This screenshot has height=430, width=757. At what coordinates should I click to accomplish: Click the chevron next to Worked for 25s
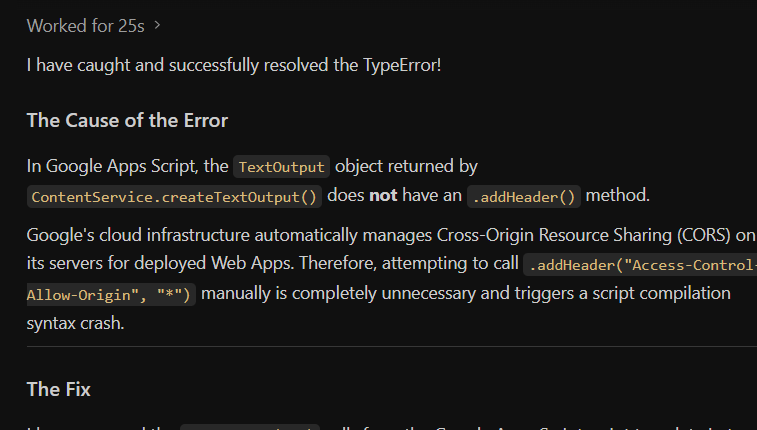[x=157, y=25]
